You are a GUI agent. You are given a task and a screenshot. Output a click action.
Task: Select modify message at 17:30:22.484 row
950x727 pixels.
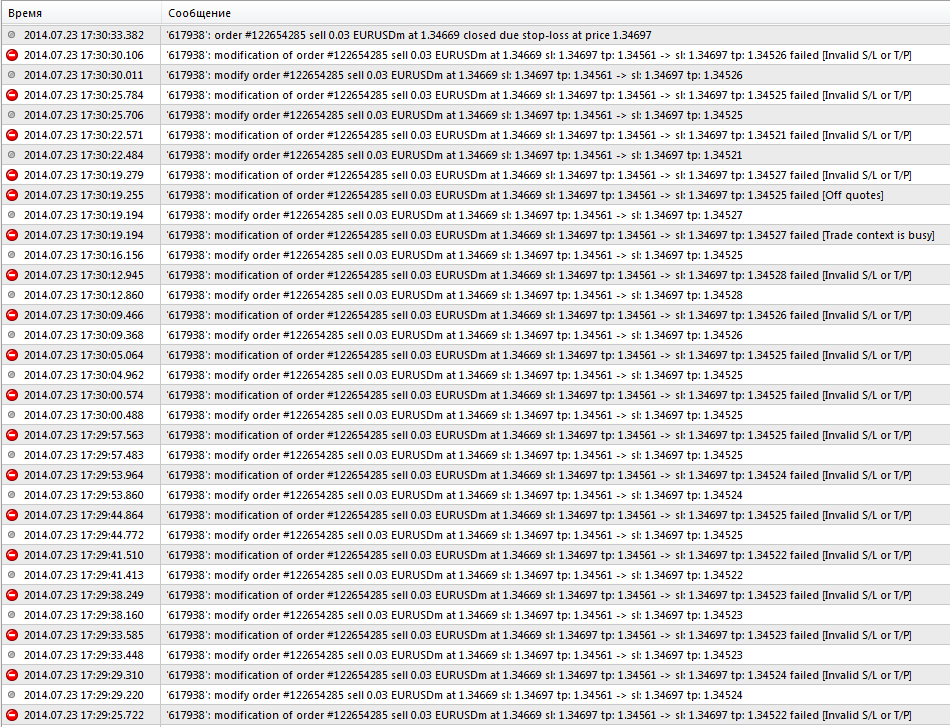[454, 155]
